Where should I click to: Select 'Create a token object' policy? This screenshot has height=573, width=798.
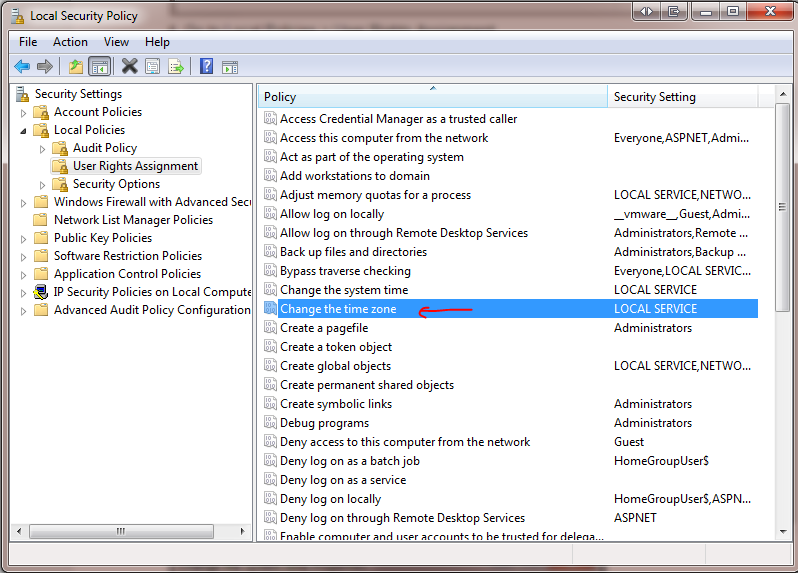point(336,347)
